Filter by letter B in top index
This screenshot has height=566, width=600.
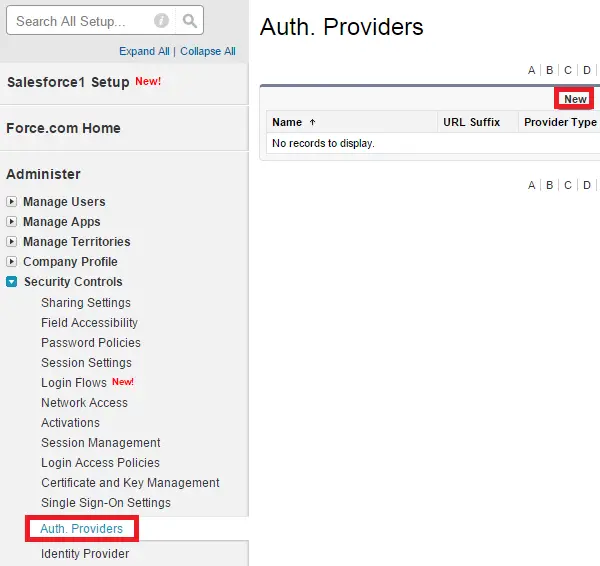pyautogui.click(x=549, y=70)
